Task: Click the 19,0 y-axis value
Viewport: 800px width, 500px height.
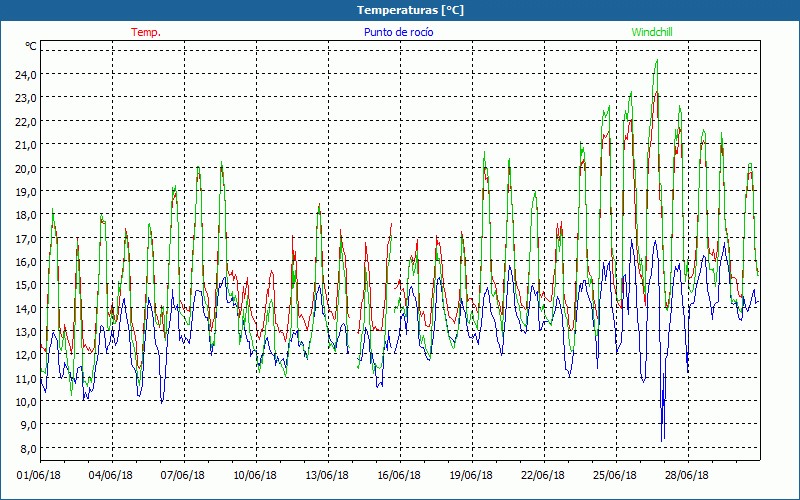Action: 26,192
